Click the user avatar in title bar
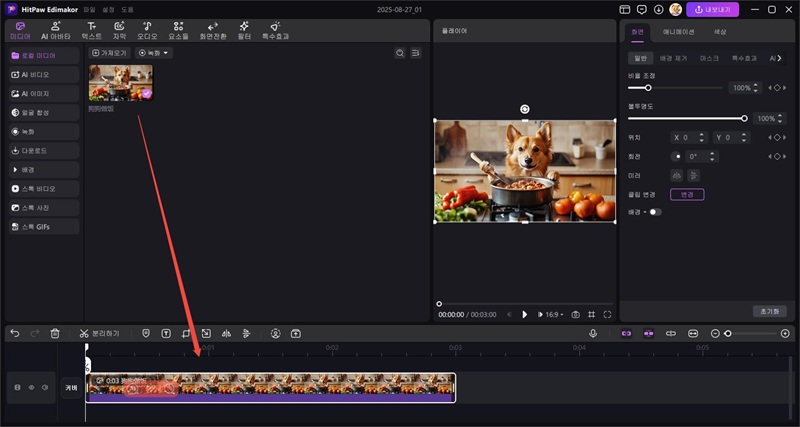 pyautogui.click(x=676, y=10)
